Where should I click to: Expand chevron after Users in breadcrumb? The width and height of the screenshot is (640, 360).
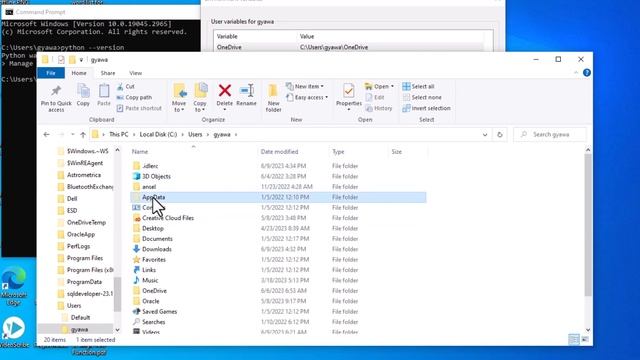point(208,134)
